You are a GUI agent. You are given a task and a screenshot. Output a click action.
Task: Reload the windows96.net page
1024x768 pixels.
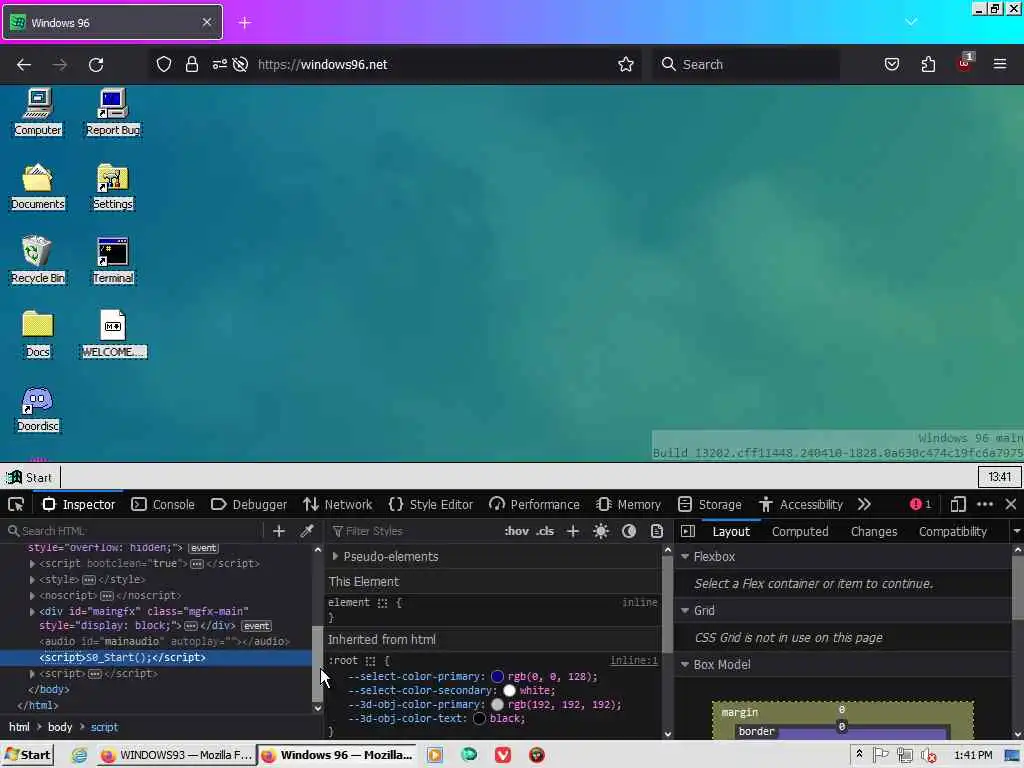pos(96,65)
